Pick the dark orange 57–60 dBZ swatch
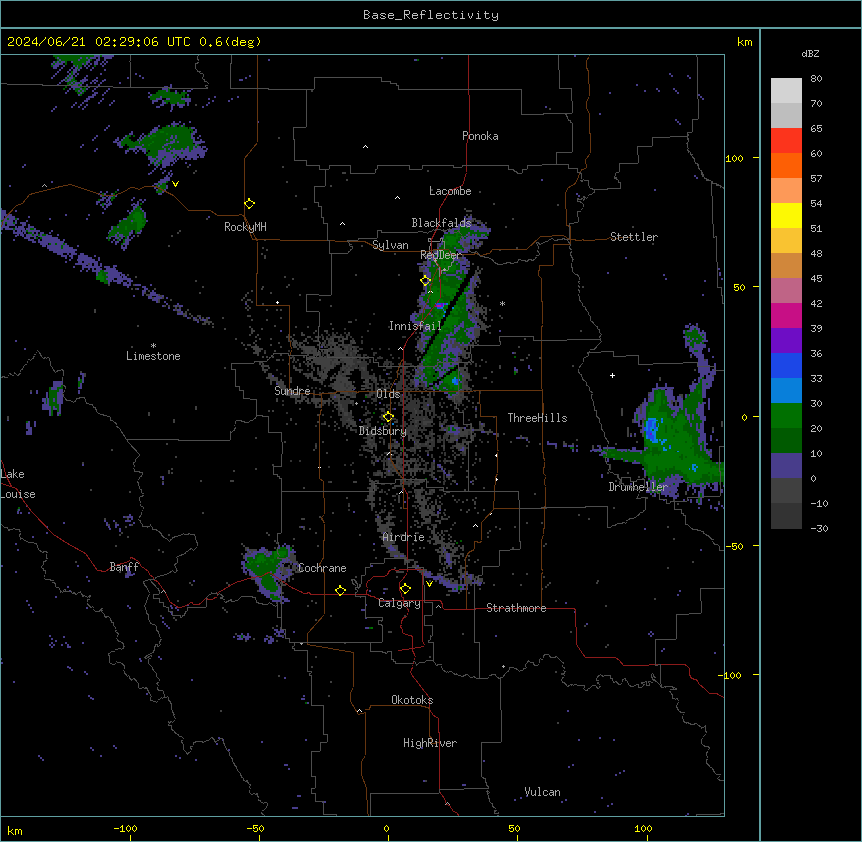Image resolution: width=862 pixels, height=842 pixels. [x=786, y=165]
